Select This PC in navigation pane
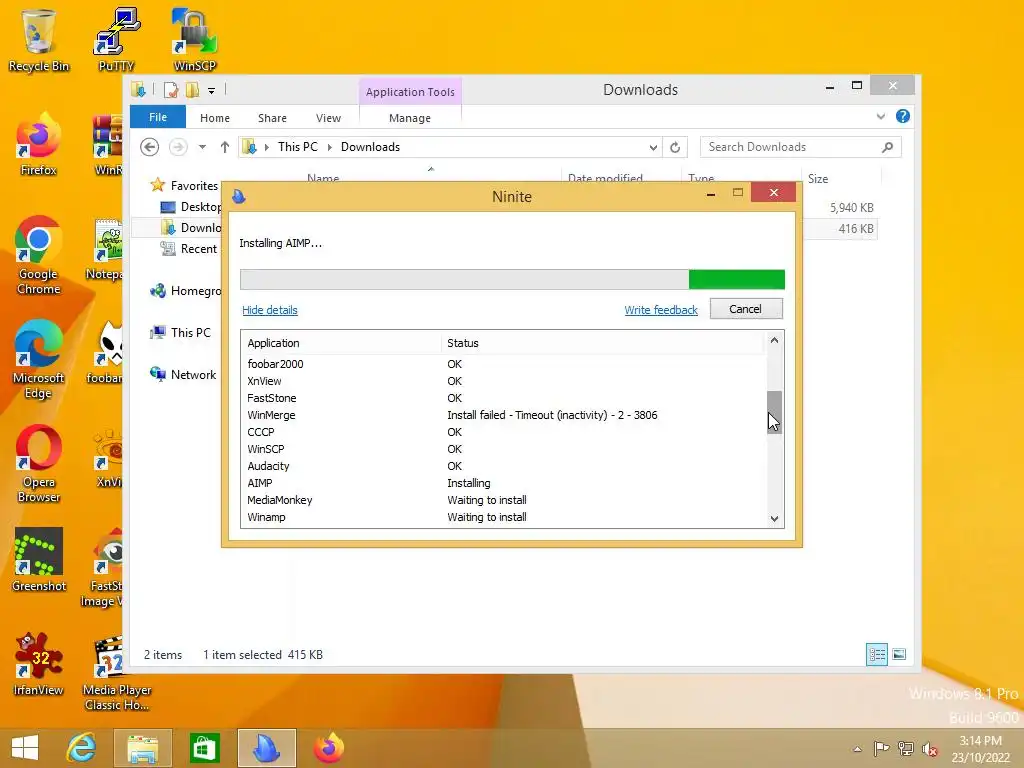 [180, 332]
